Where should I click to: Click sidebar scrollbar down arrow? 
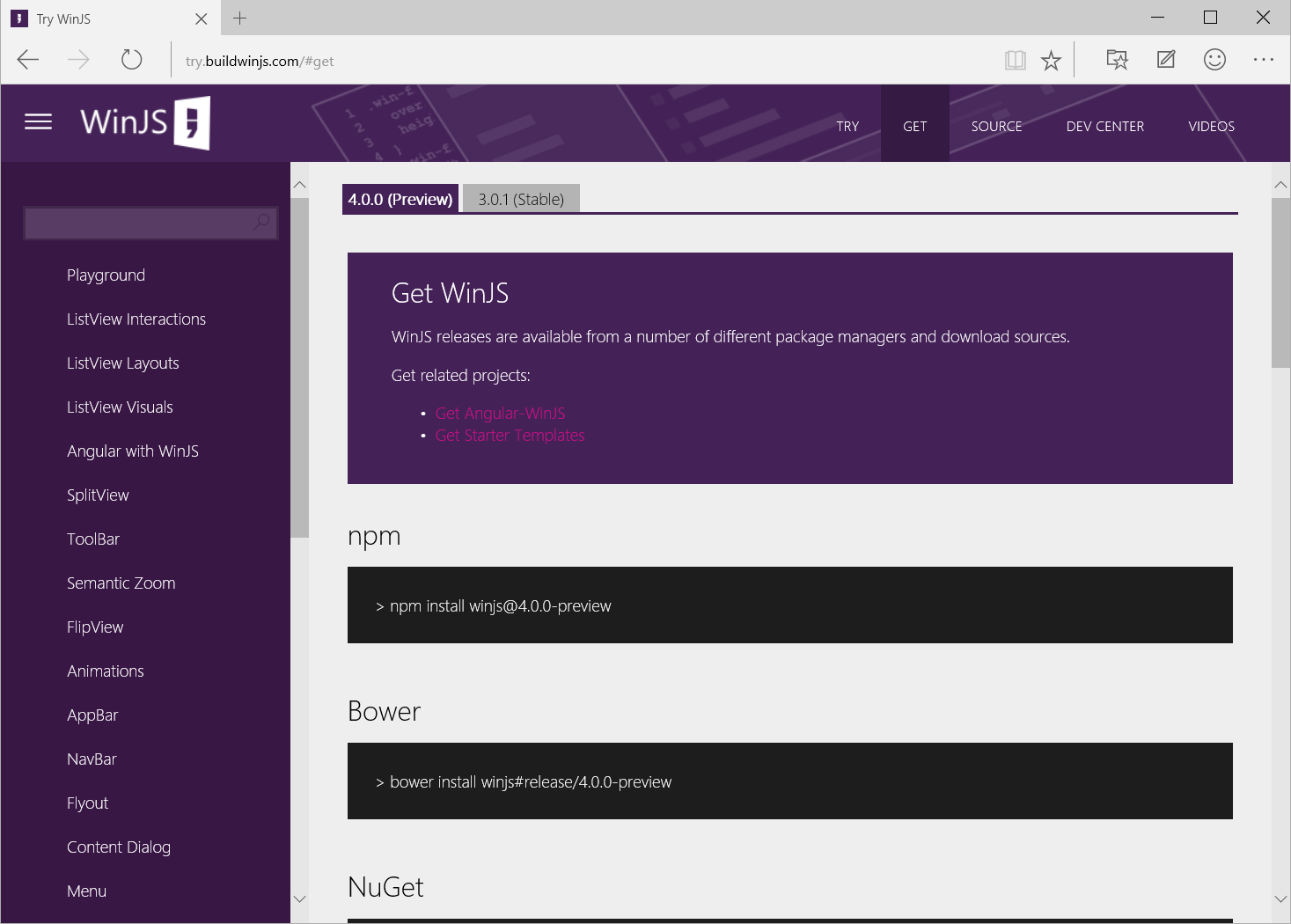[x=299, y=898]
